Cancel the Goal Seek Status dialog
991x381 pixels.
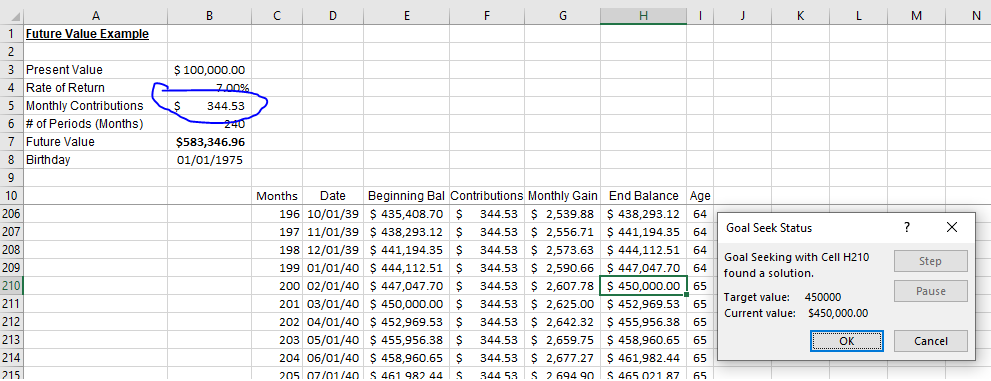pos(930,341)
